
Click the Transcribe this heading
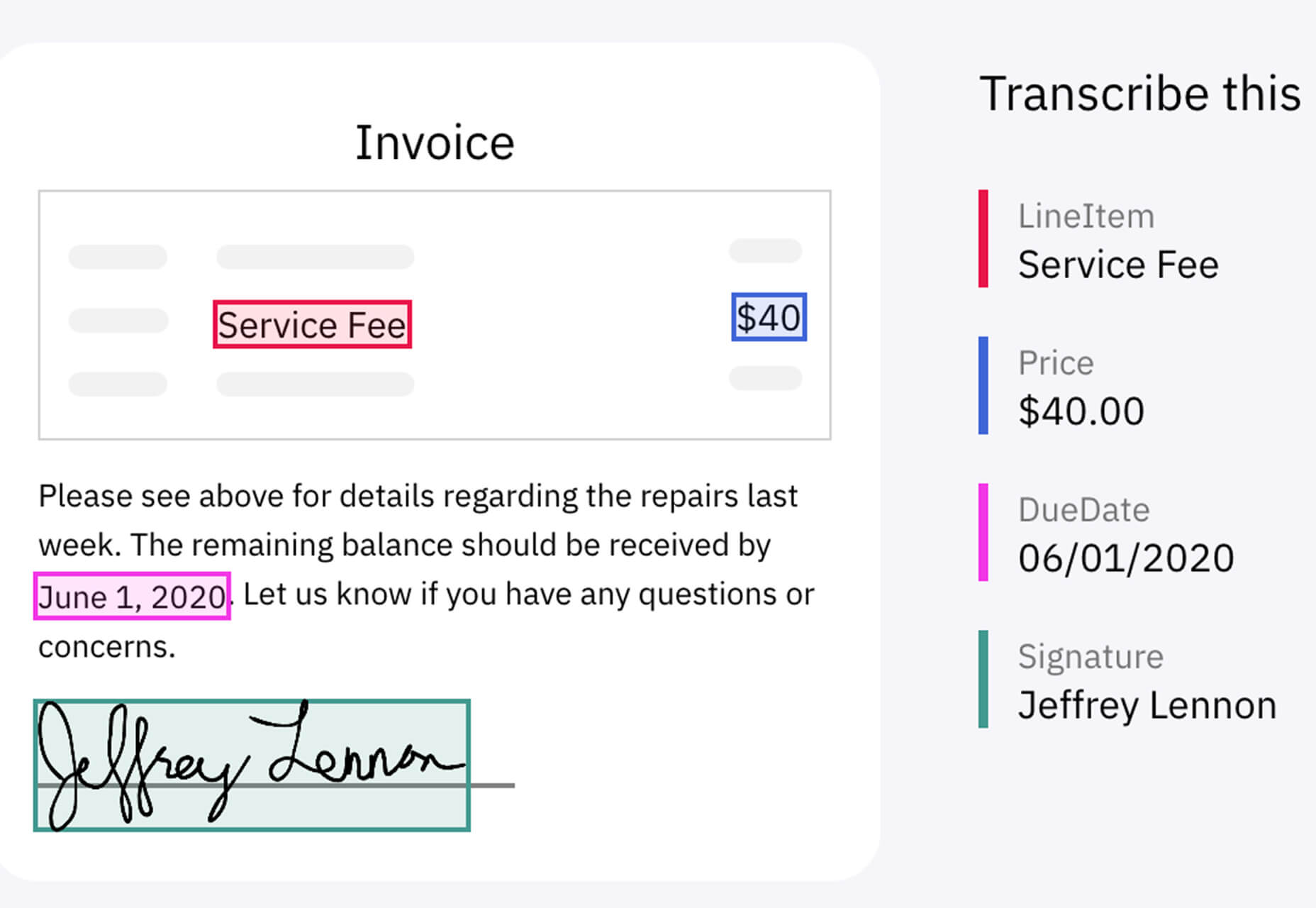pyautogui.click(x=1140, y=94)
